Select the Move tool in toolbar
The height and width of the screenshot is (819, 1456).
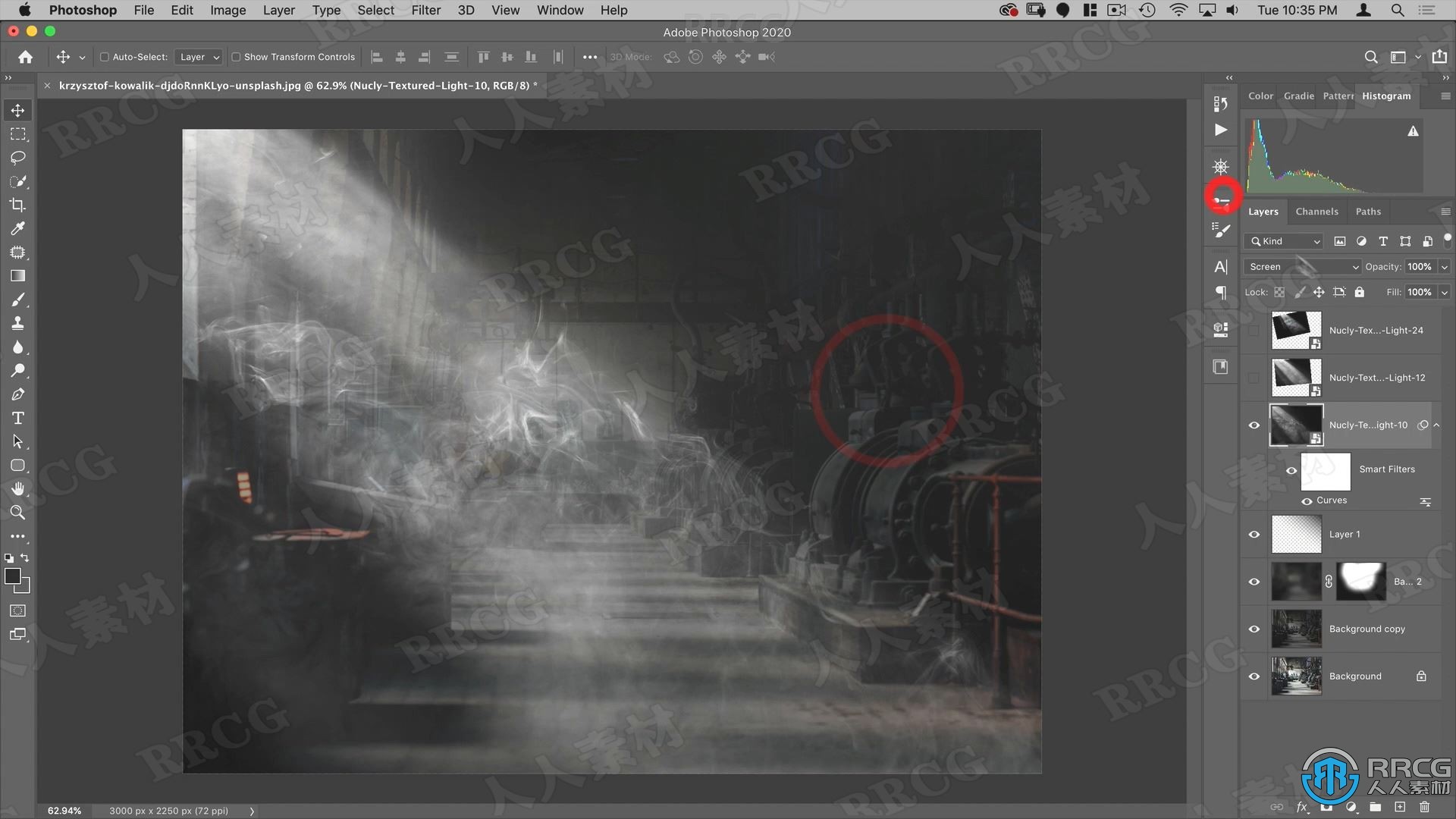(x=17, y=109)
